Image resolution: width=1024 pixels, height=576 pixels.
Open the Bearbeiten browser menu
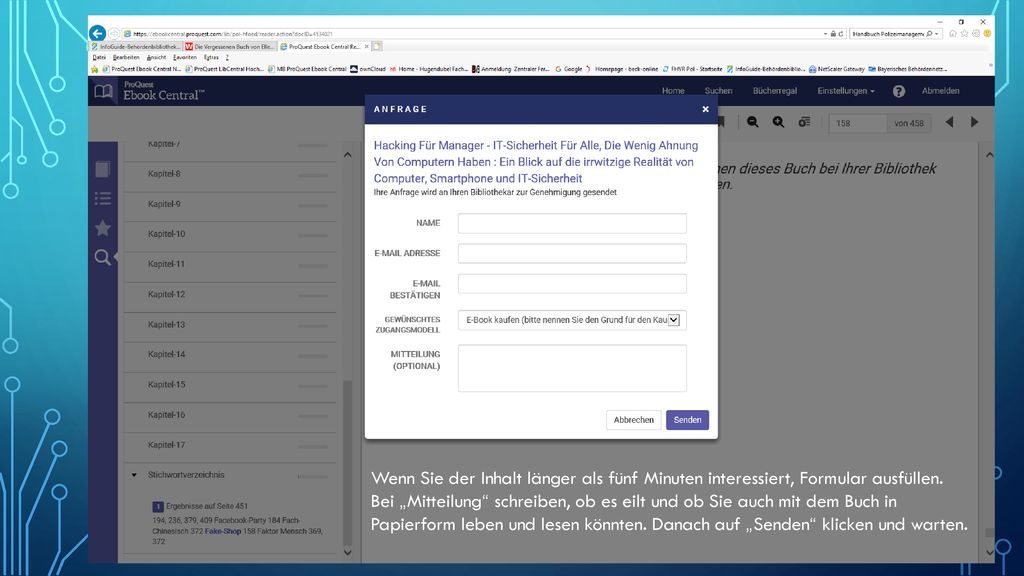click(126, 57)
